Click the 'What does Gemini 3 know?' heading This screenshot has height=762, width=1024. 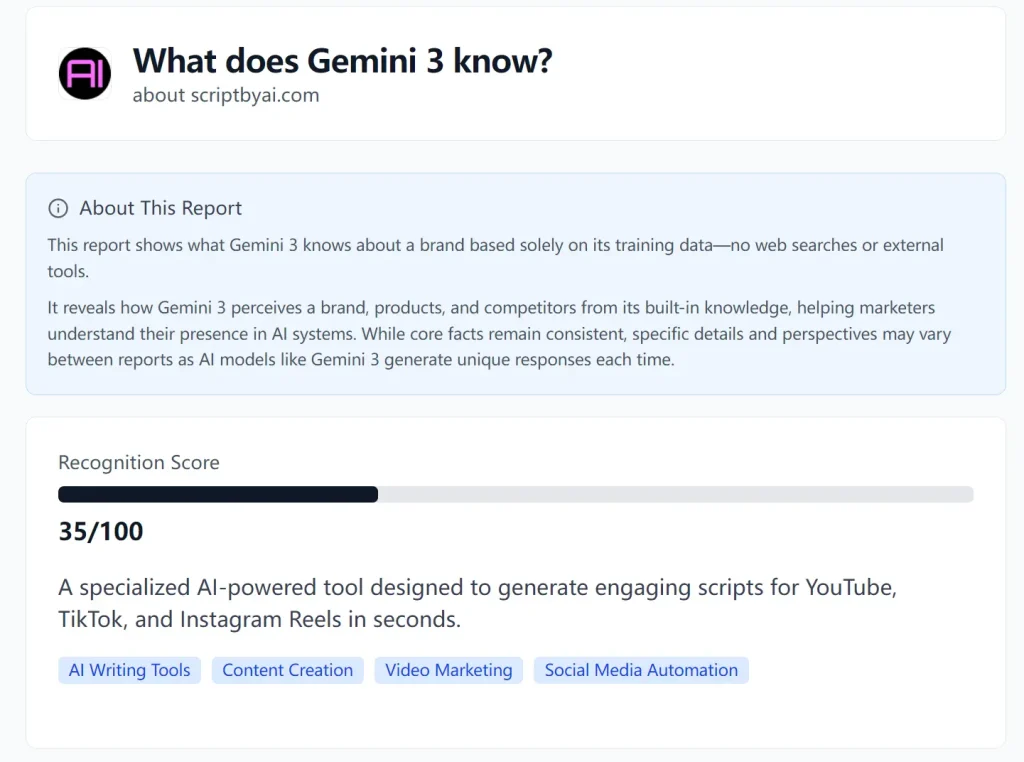(342, 60)
